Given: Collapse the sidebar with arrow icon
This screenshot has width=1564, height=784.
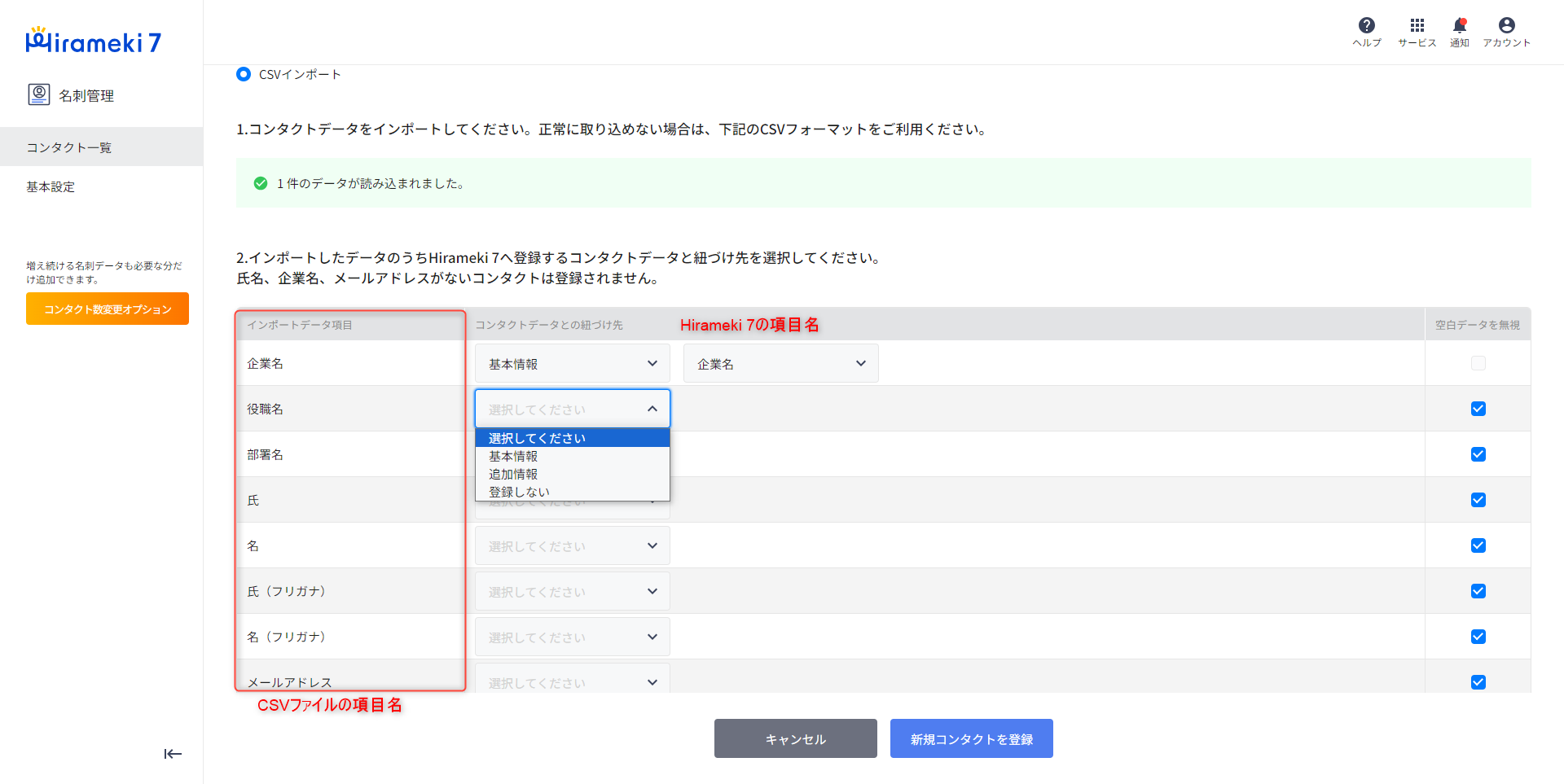Looking at the screenshot, I should pos(173,754).
